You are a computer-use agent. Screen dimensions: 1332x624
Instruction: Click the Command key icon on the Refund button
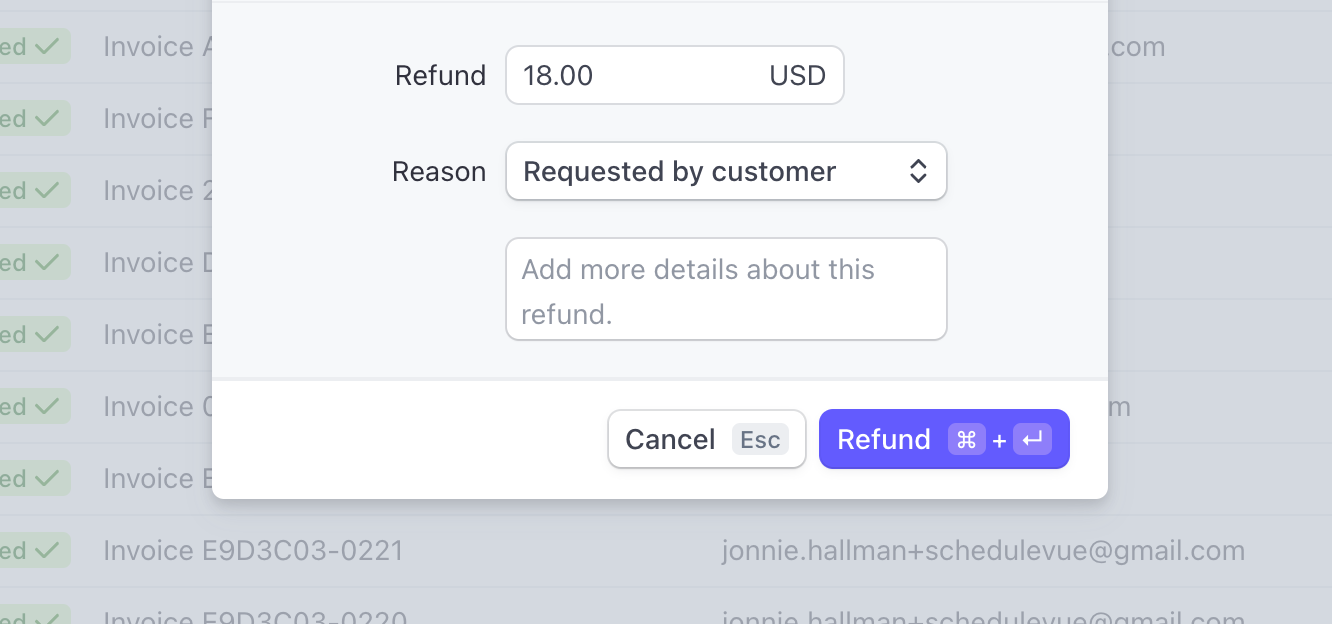tap(966, 440)
